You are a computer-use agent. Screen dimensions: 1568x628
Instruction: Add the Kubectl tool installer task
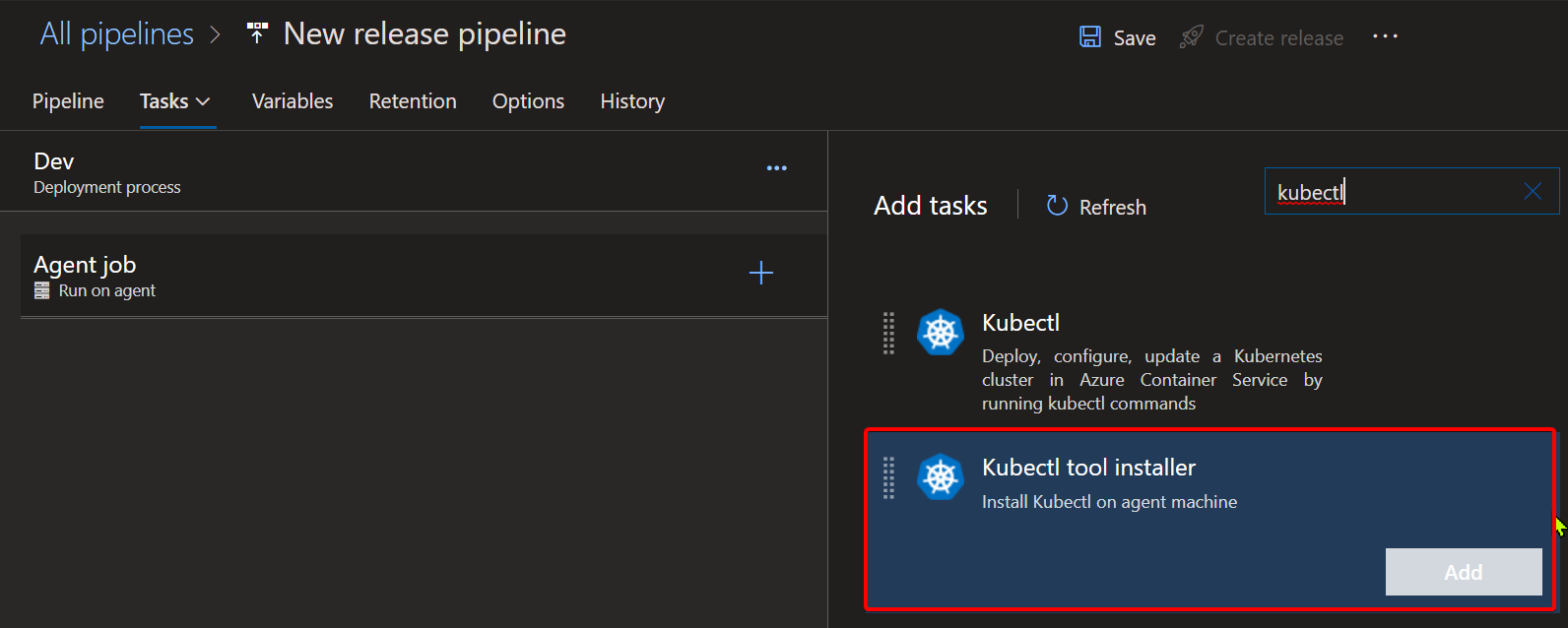click(1464, 572)
